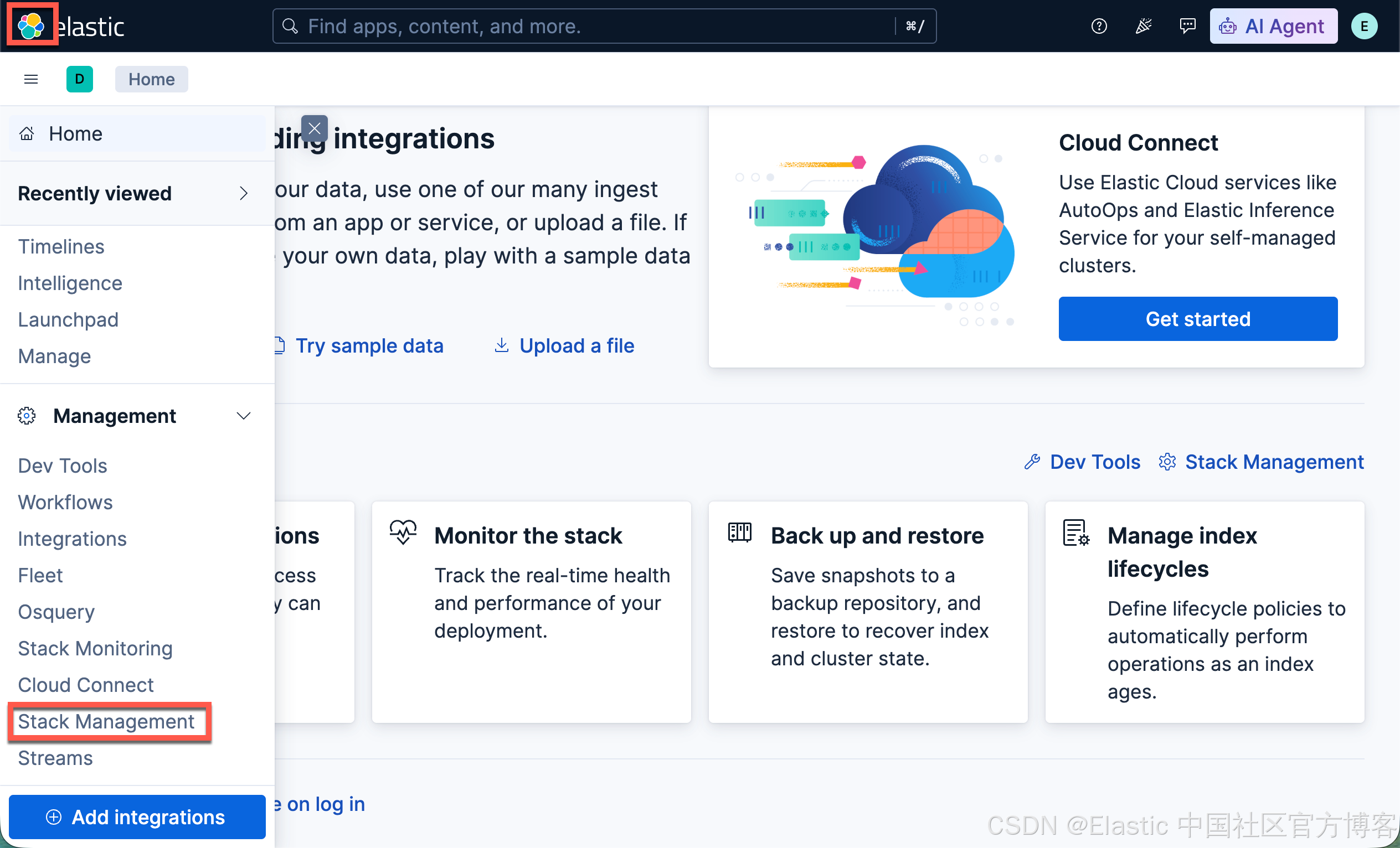Click the Home breadcrumb
1400x848 pixels.
click(151, 79)
